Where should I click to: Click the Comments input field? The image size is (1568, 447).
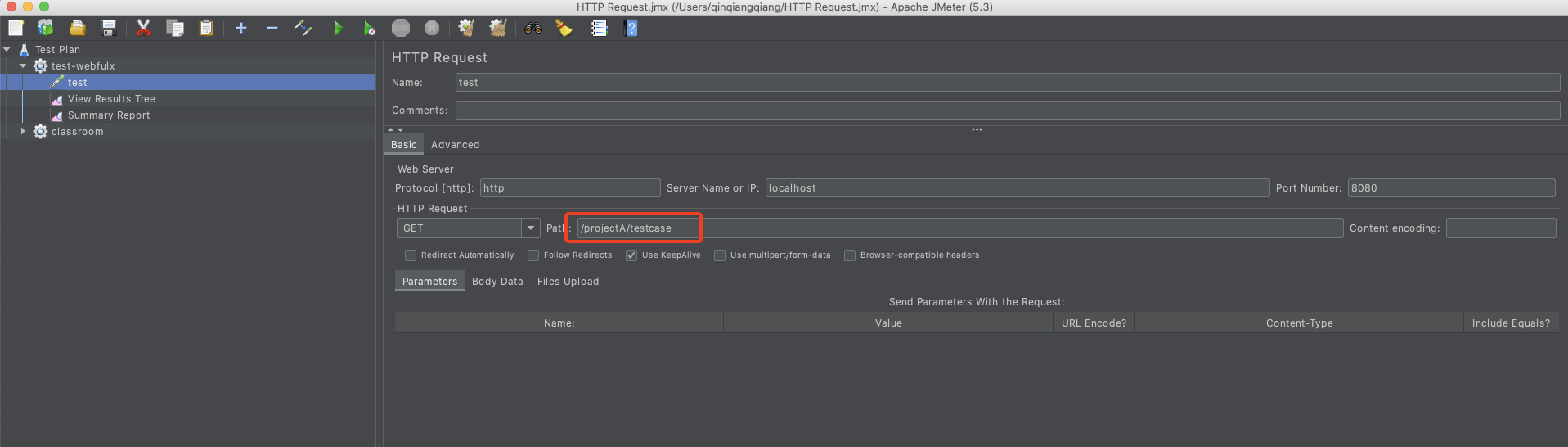pyautogui.click(x=1008, y=110)
